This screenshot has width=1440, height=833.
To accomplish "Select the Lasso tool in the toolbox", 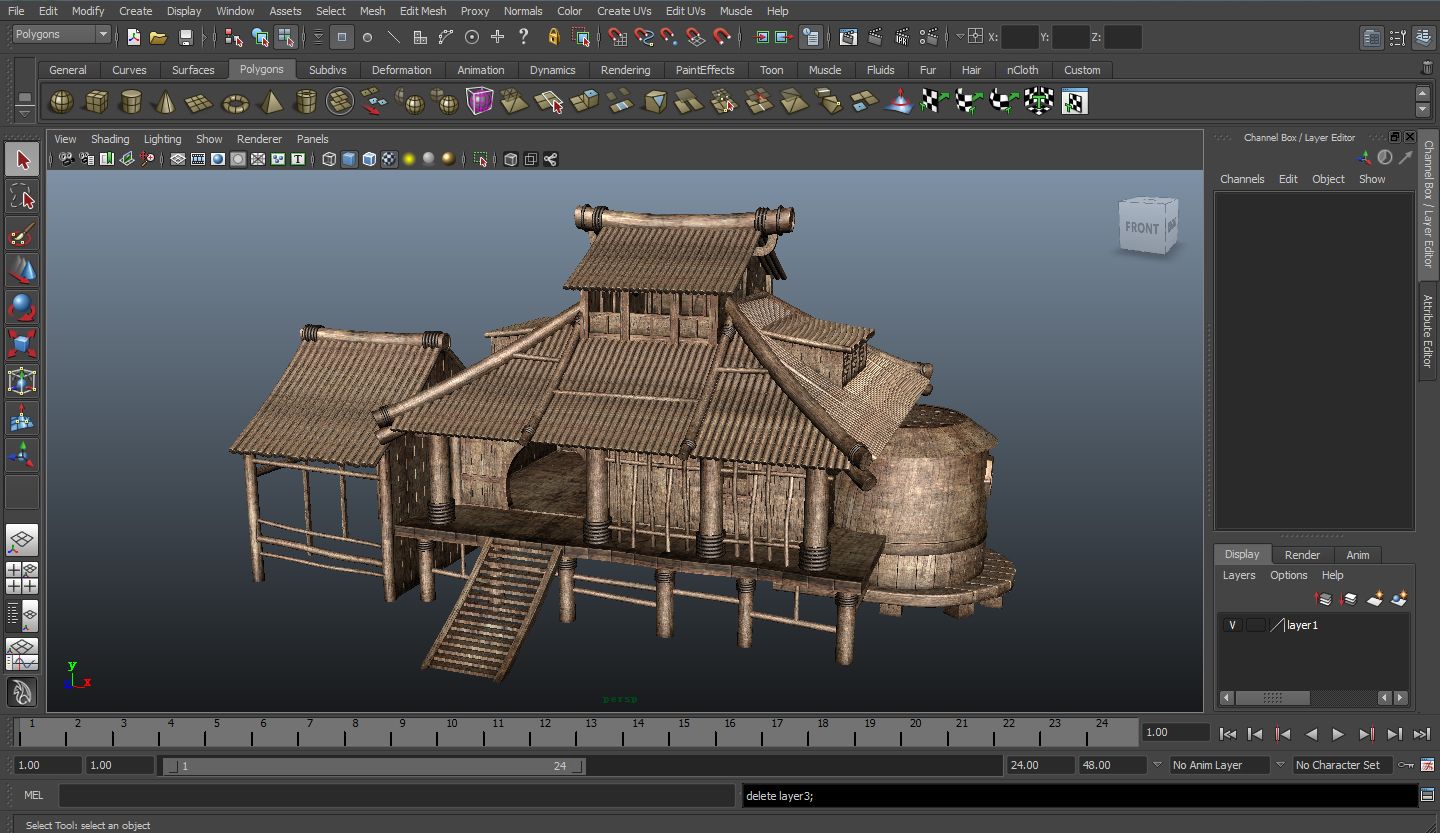I will [x=22, y=197].
